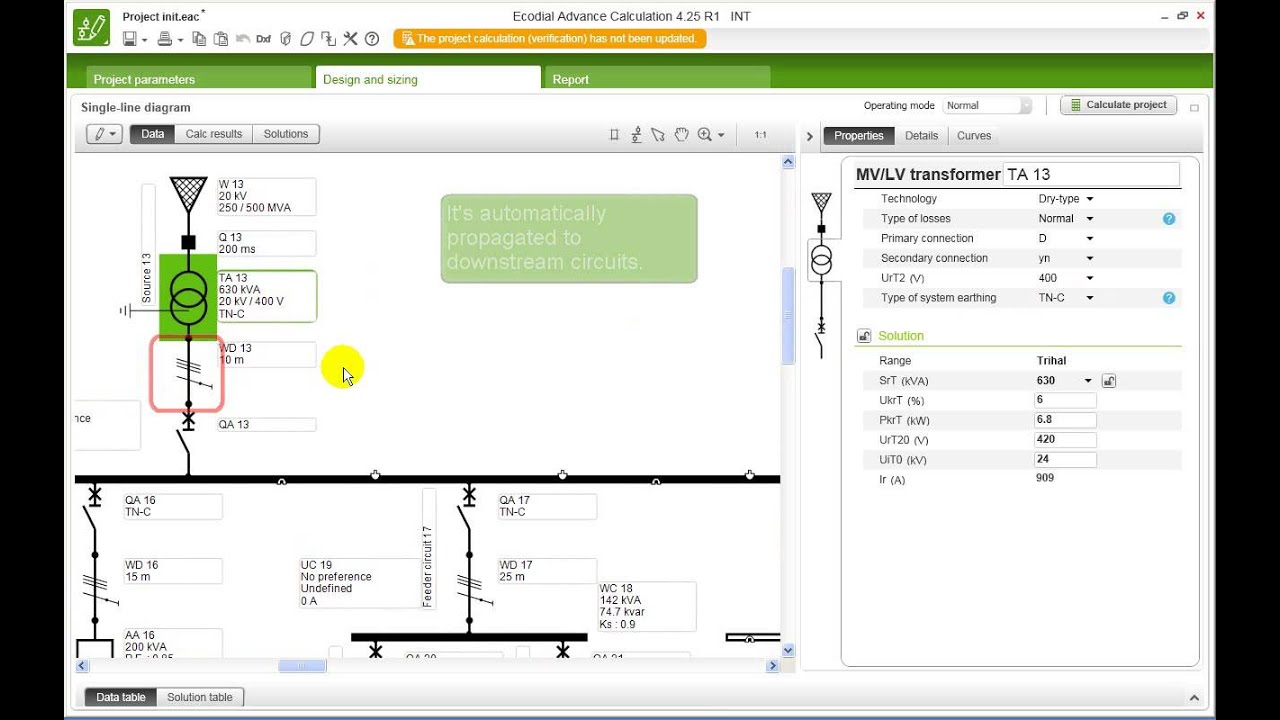
Task: Click the help icon next to Type of losses
Action: (1168, 218)
